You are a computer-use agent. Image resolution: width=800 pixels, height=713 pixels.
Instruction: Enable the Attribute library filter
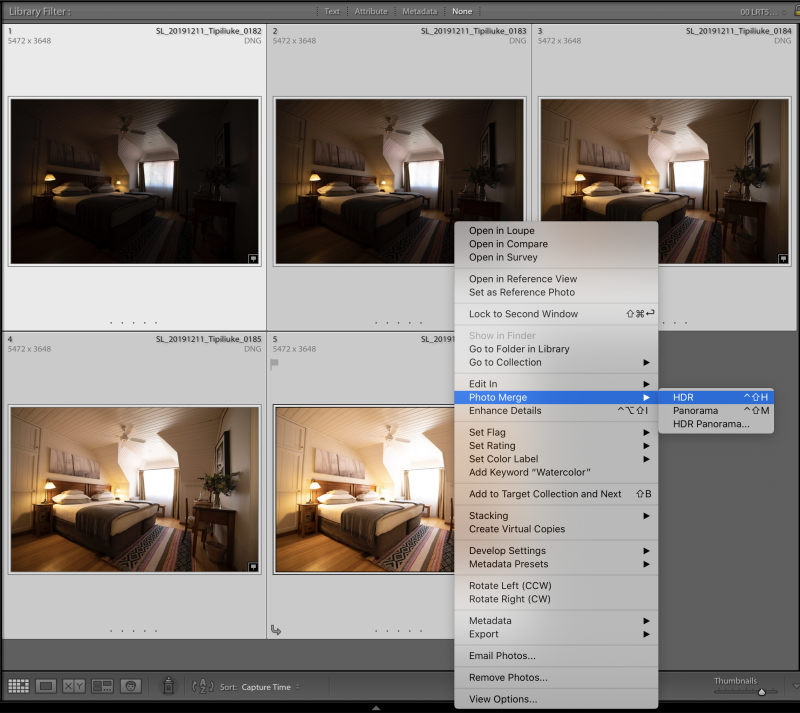click(370, 11)
